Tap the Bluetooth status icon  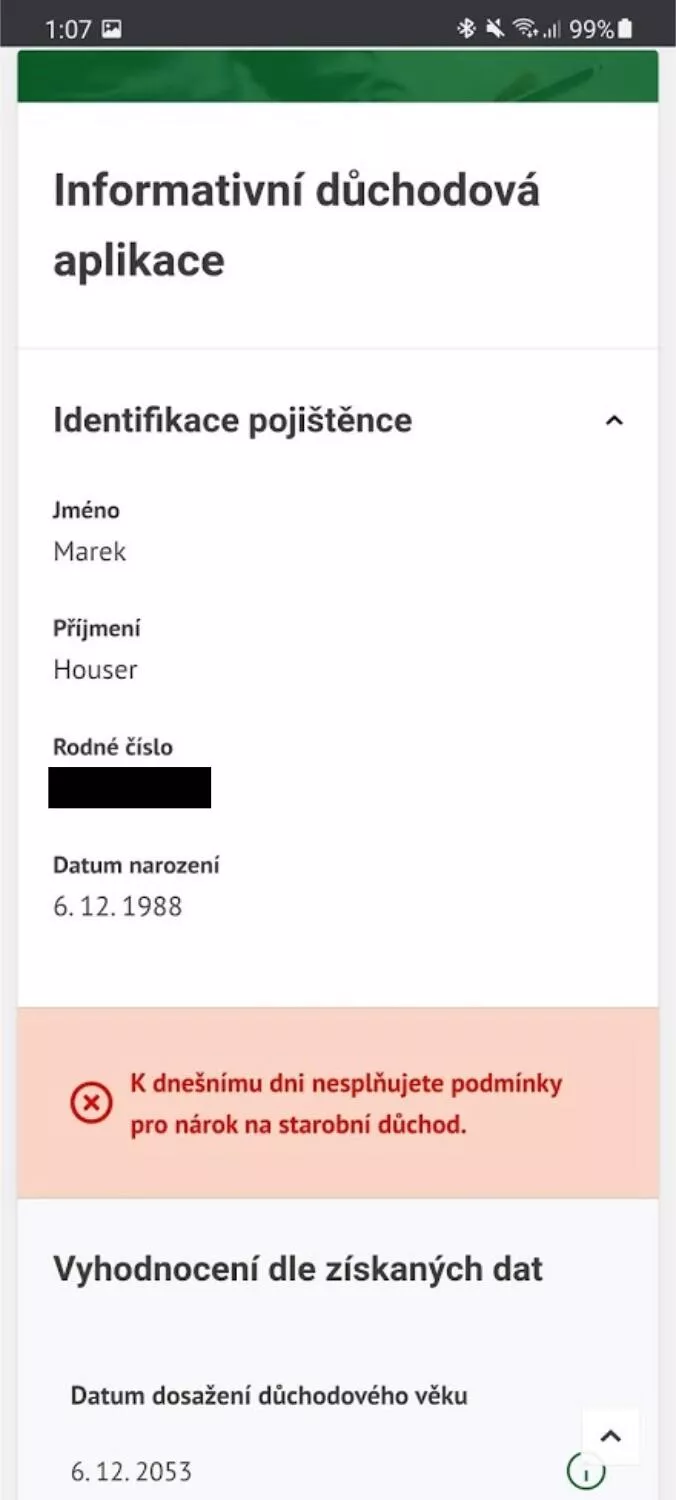click(466, 29)
